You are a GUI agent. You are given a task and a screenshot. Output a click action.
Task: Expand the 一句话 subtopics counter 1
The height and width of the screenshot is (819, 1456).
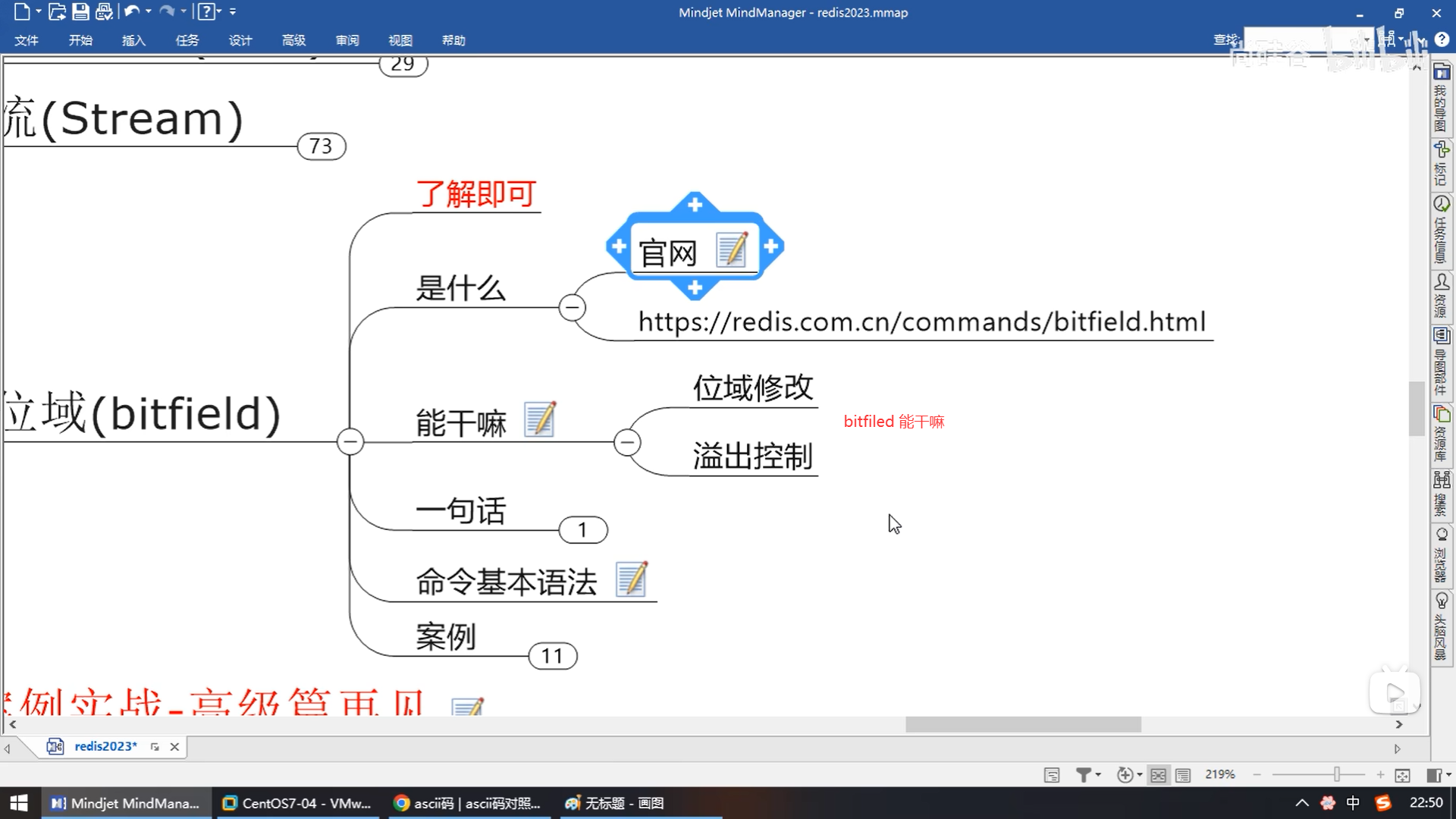[x=582, y=530]
